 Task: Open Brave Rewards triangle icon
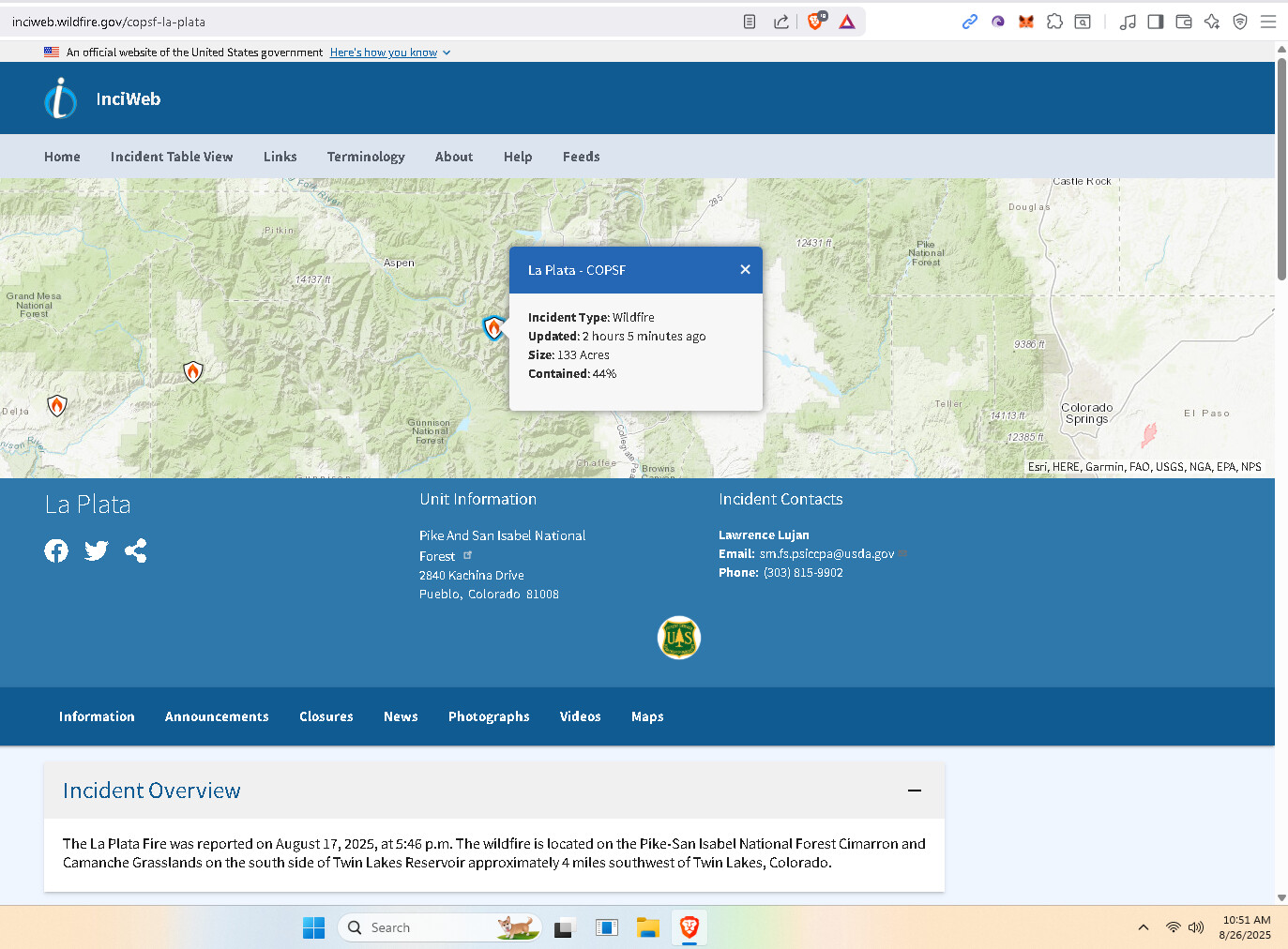[x=847, y=22]
